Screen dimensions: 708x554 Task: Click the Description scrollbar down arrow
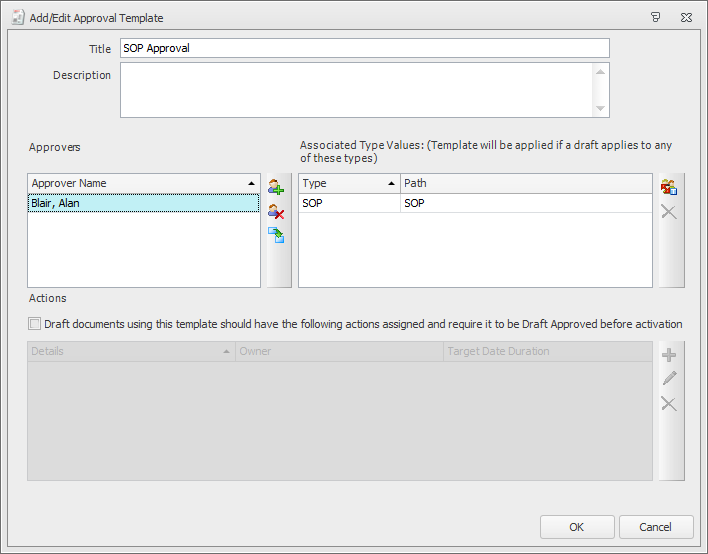pos(600,108)
